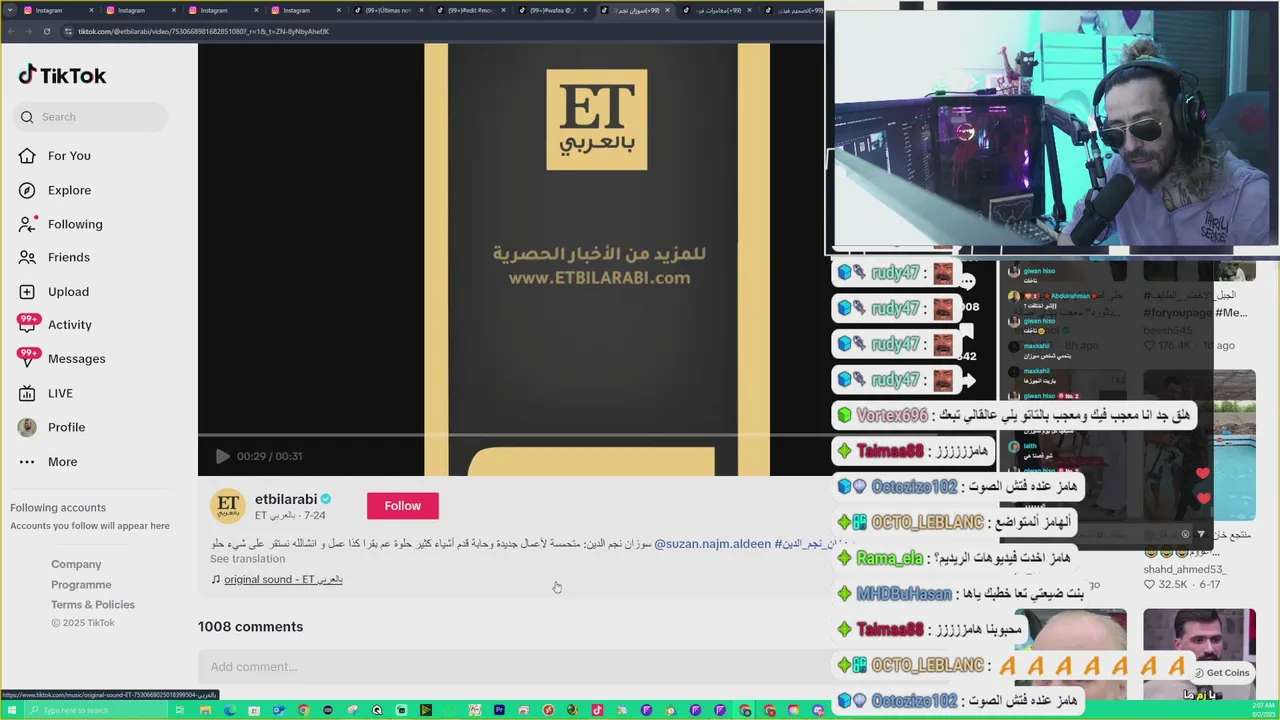Go to the Following feed
This screenshot has width=1280, height=720.
[75, 224]
